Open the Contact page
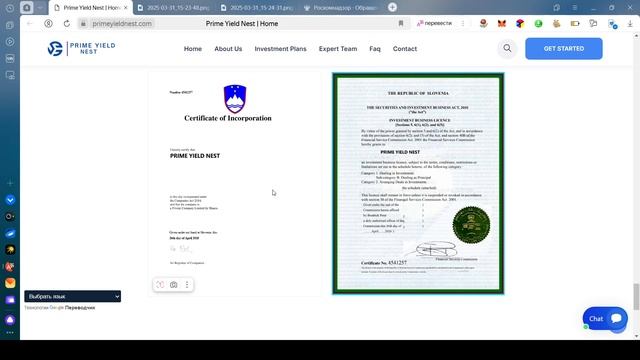The height and width of the screenshot is (360, 640). tap(405, 49)
